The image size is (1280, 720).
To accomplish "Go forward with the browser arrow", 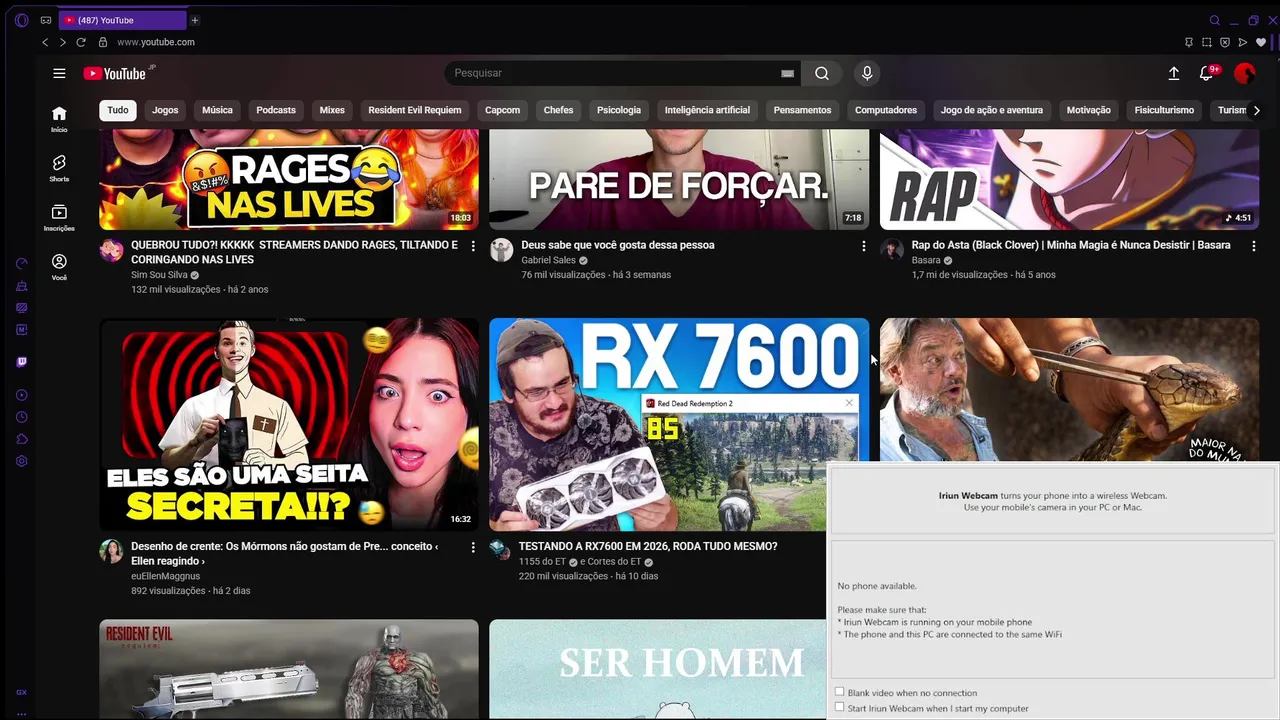I will click(x=63, y=42).
